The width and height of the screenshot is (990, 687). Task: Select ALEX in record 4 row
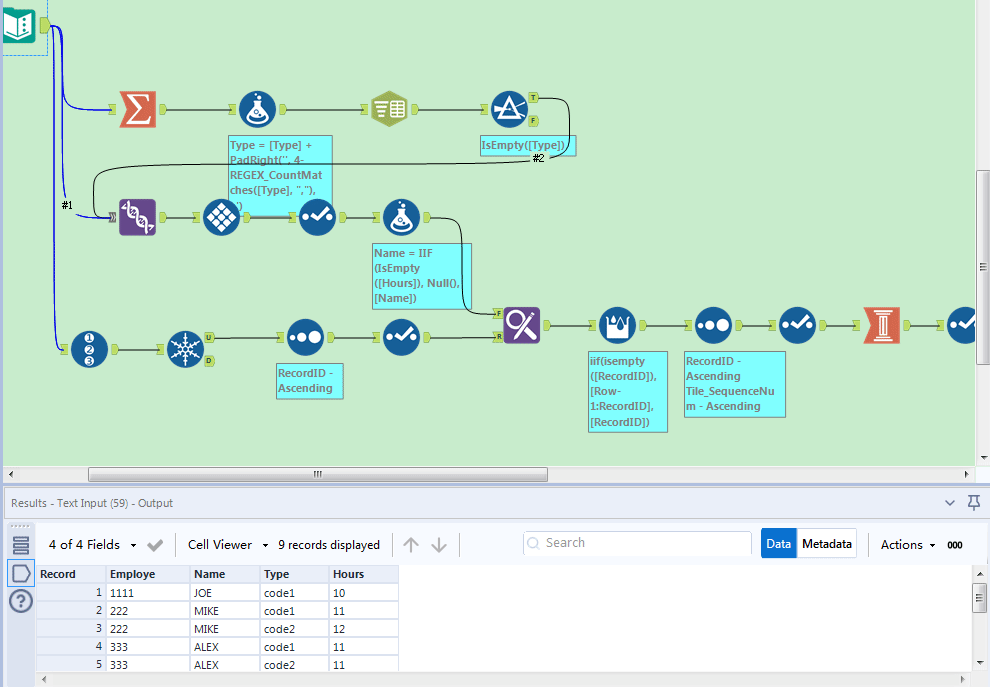point(225,647)
